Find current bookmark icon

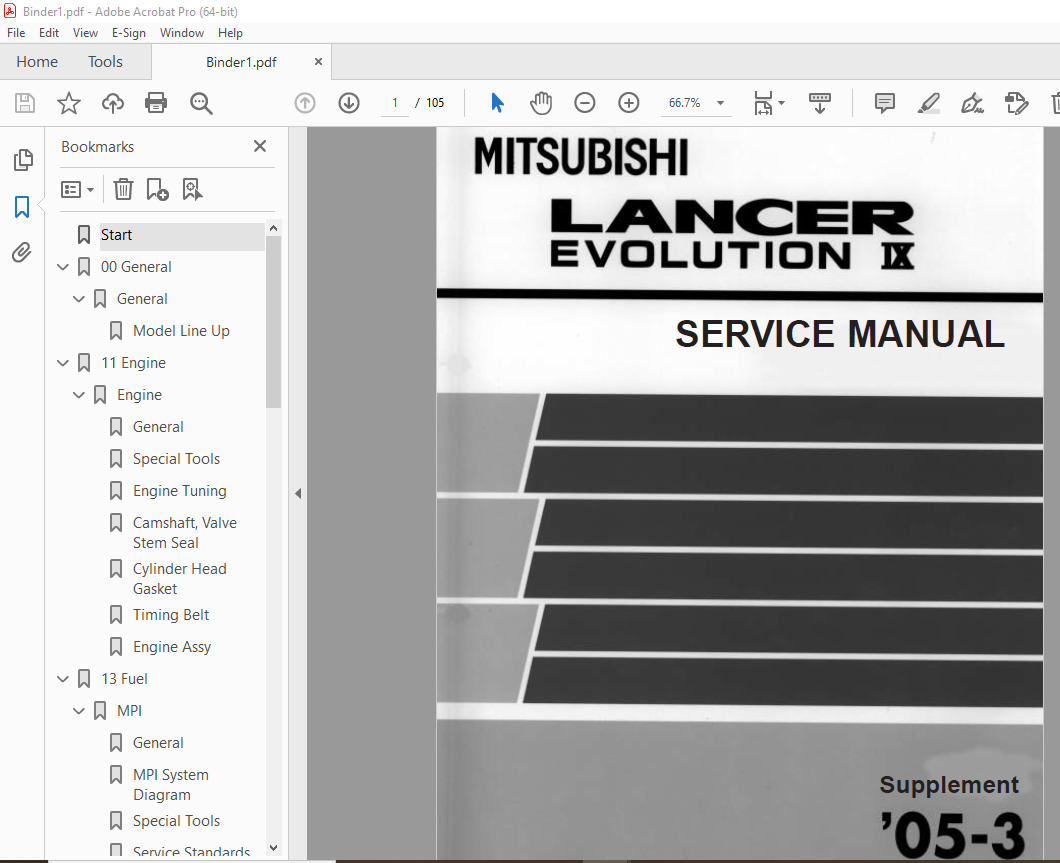point(192,189)
